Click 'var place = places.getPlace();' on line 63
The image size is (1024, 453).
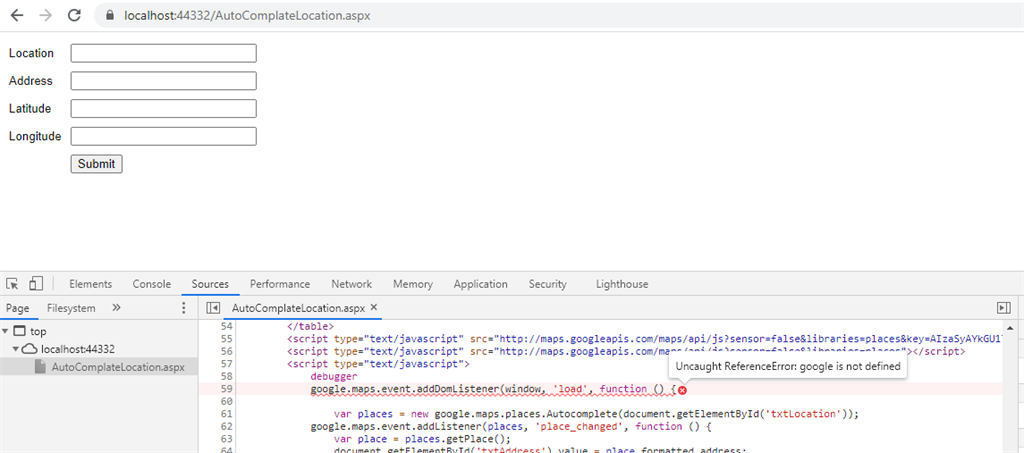pyautogui.click(x=421, y=438)
